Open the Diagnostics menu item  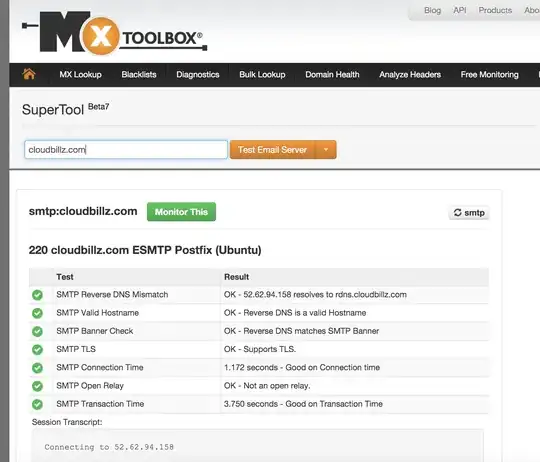pyautogui.click(x=198, y=74)
